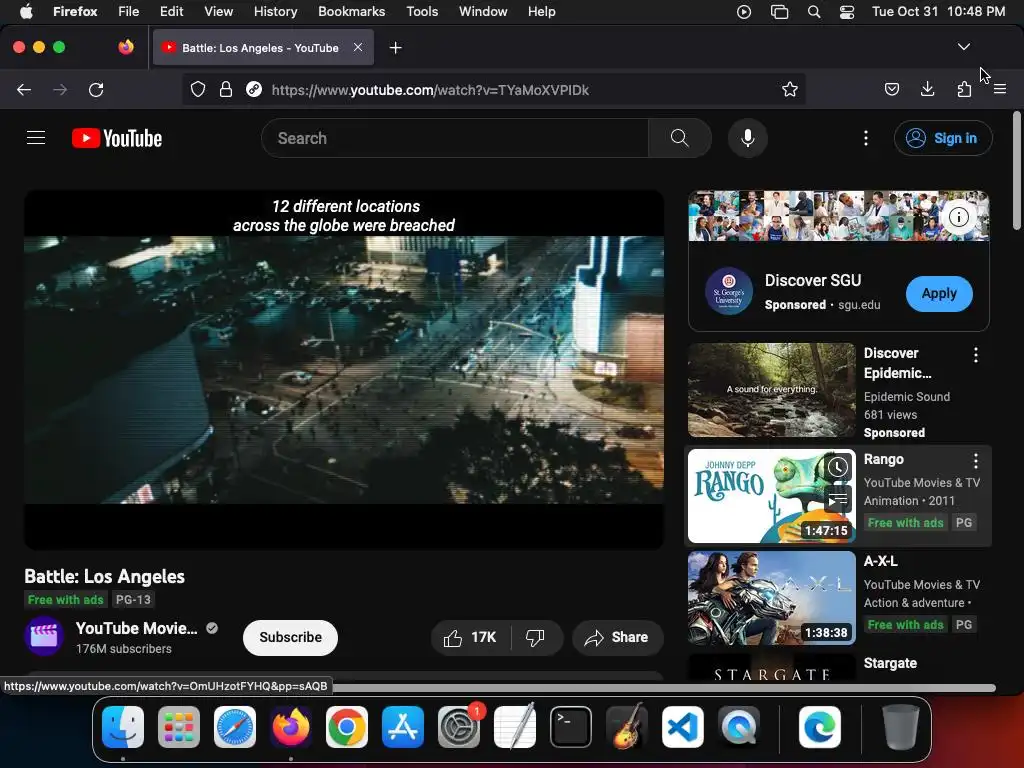Click Apply on Discover SGU ad
The height and width of the screenshot is (768, 1024).
938,294
